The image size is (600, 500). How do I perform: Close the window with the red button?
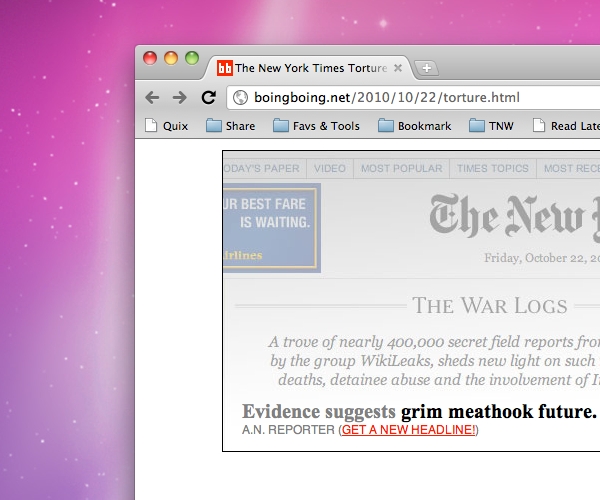pyautogui.click(x=150, y=58)
